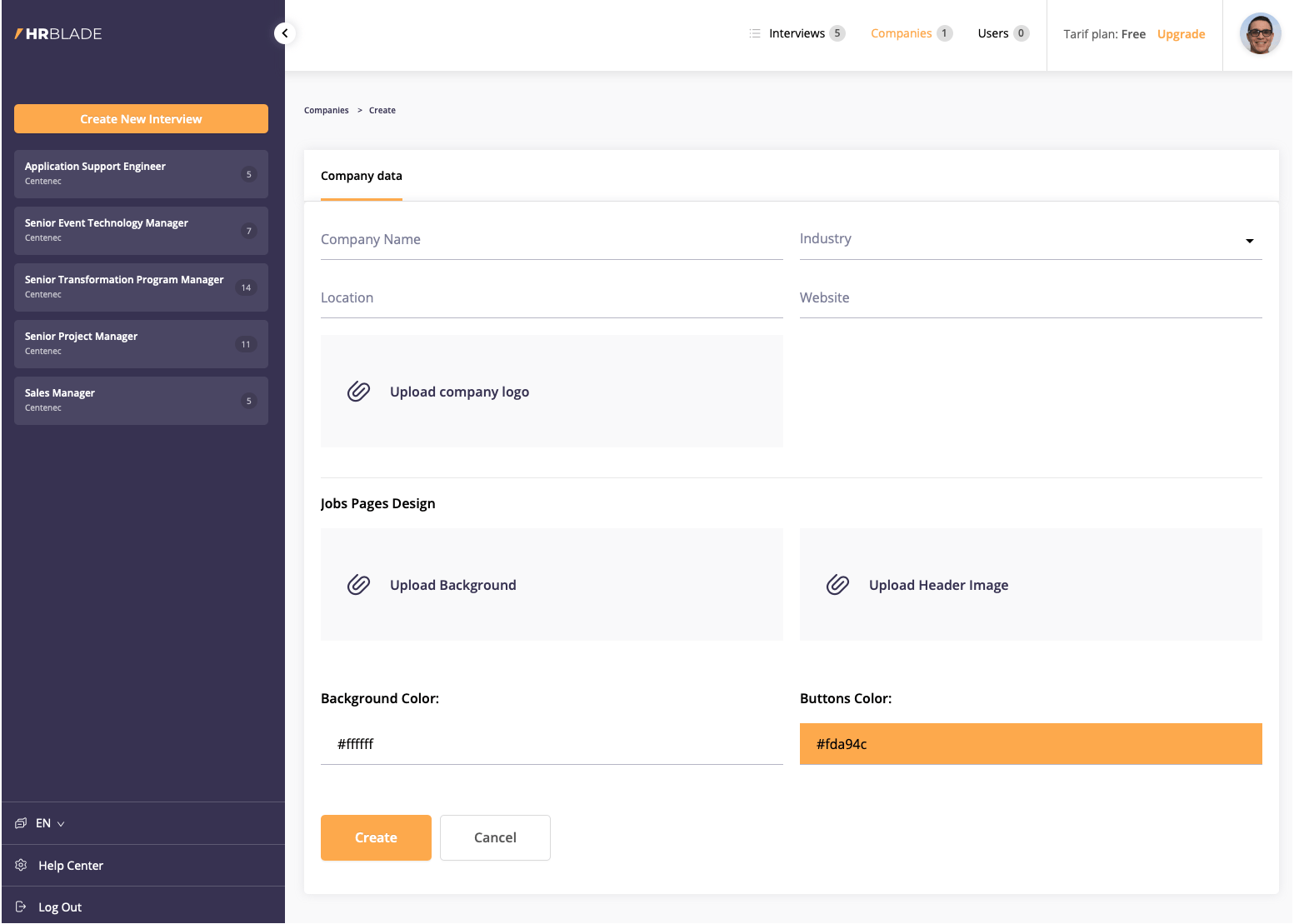Screen dimensions: 1294x924
Task: Click the Cancel button
Action: coord(495,837)
